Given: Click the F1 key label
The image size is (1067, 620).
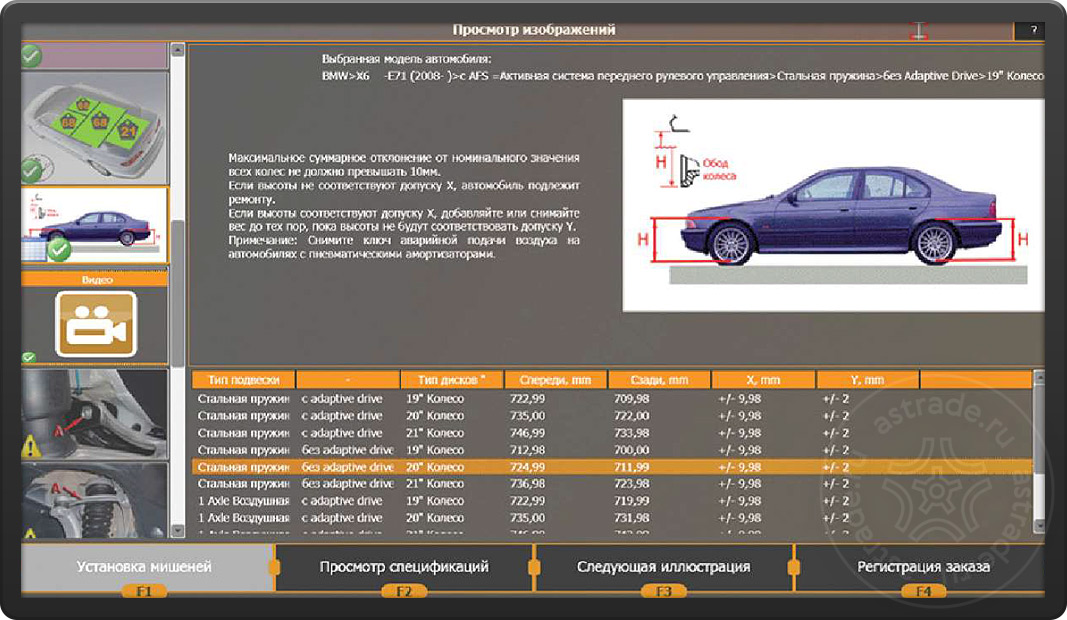Looking at the screenshot, I should point(144,591).
